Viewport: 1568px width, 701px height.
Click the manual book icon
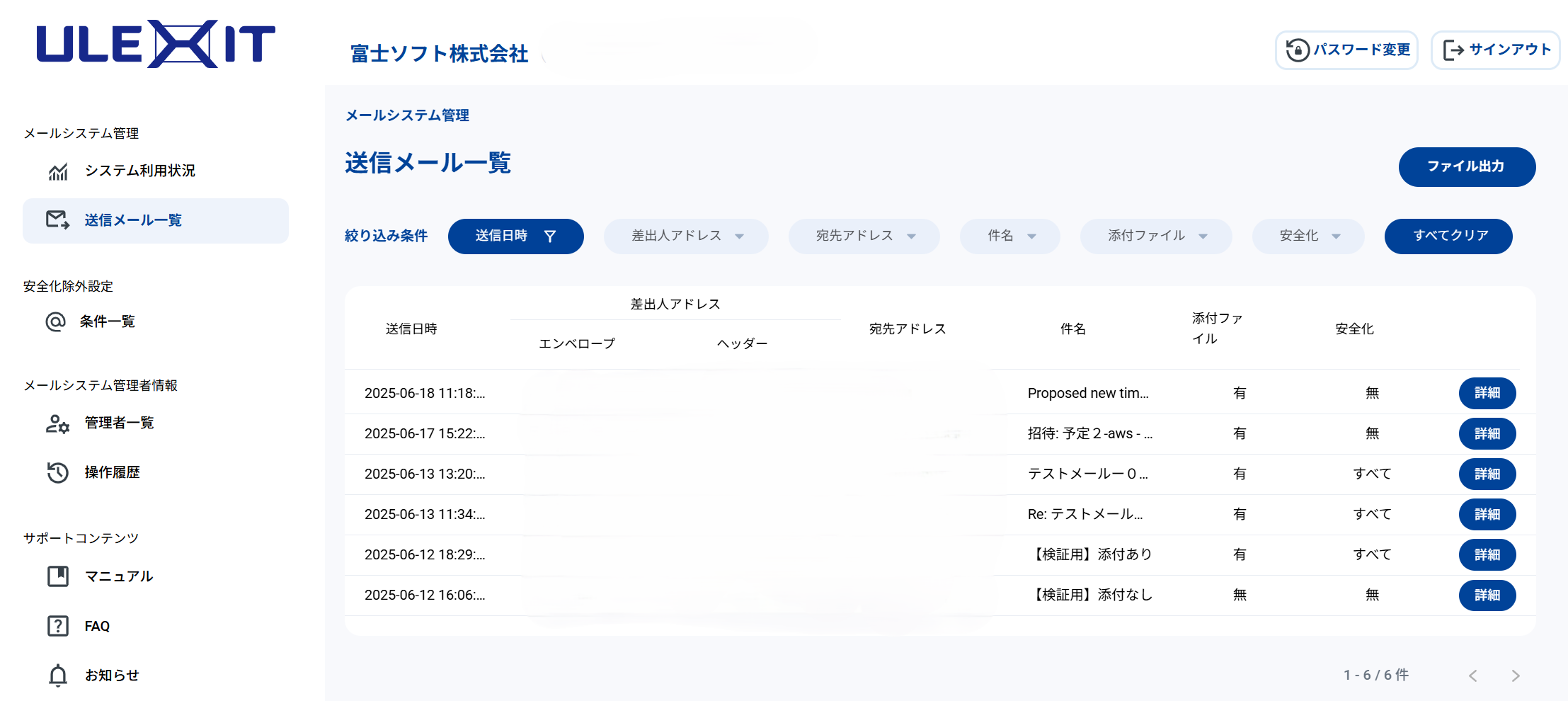[58, 576]
